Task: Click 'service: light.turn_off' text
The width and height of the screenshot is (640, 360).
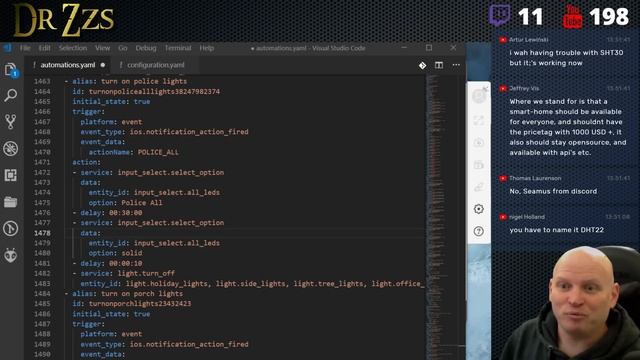Action: pos(127,273)
